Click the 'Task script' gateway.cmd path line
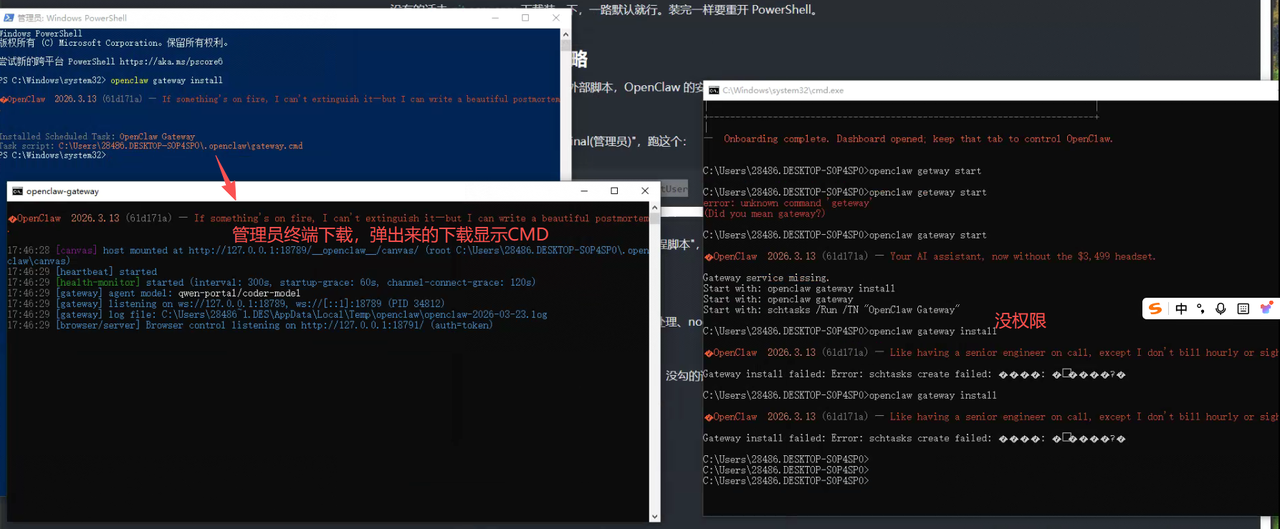 pyautogui.click(x=151, y=146)
